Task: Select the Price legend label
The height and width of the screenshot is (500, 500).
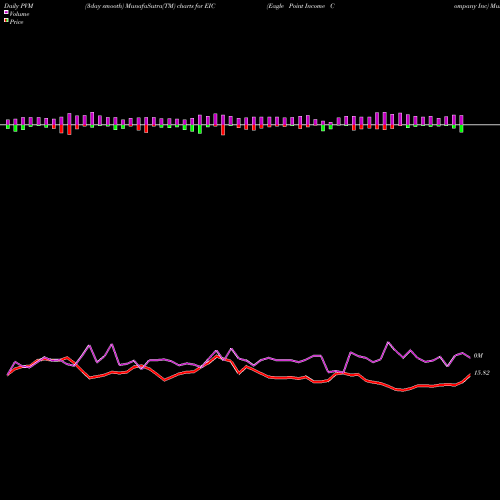Action: [x=16, y=22]
